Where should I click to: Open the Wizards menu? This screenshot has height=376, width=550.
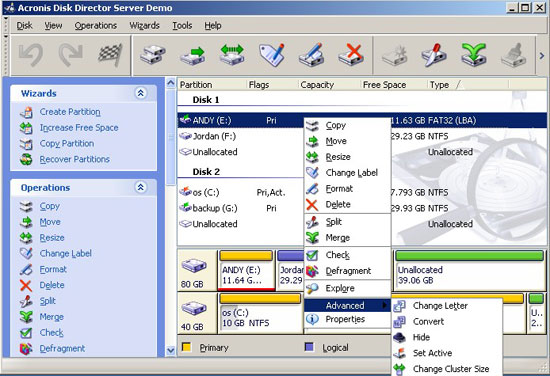pyautogui.click(x=144, y=26)
